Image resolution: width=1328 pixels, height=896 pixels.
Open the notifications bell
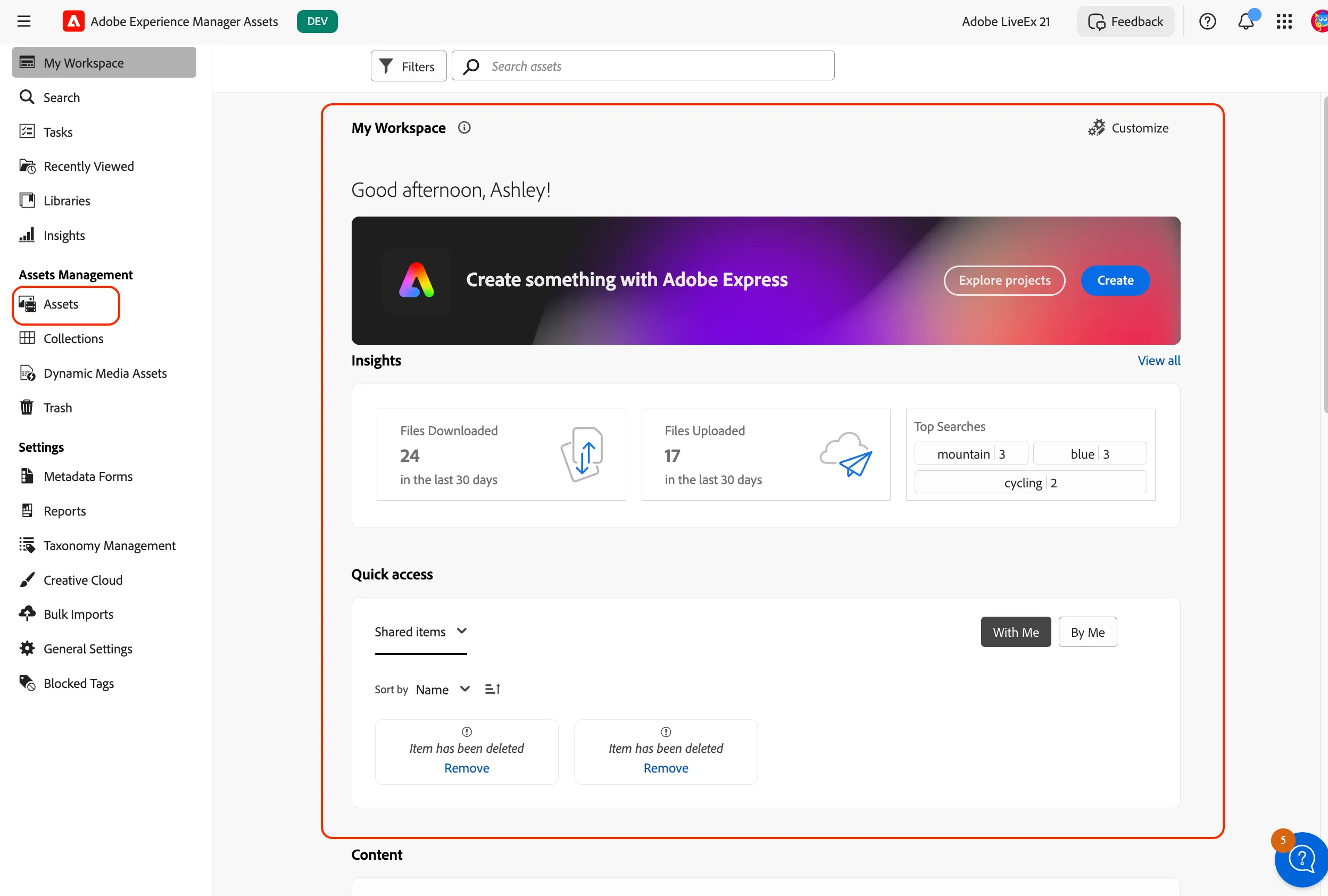(1246, 22)
